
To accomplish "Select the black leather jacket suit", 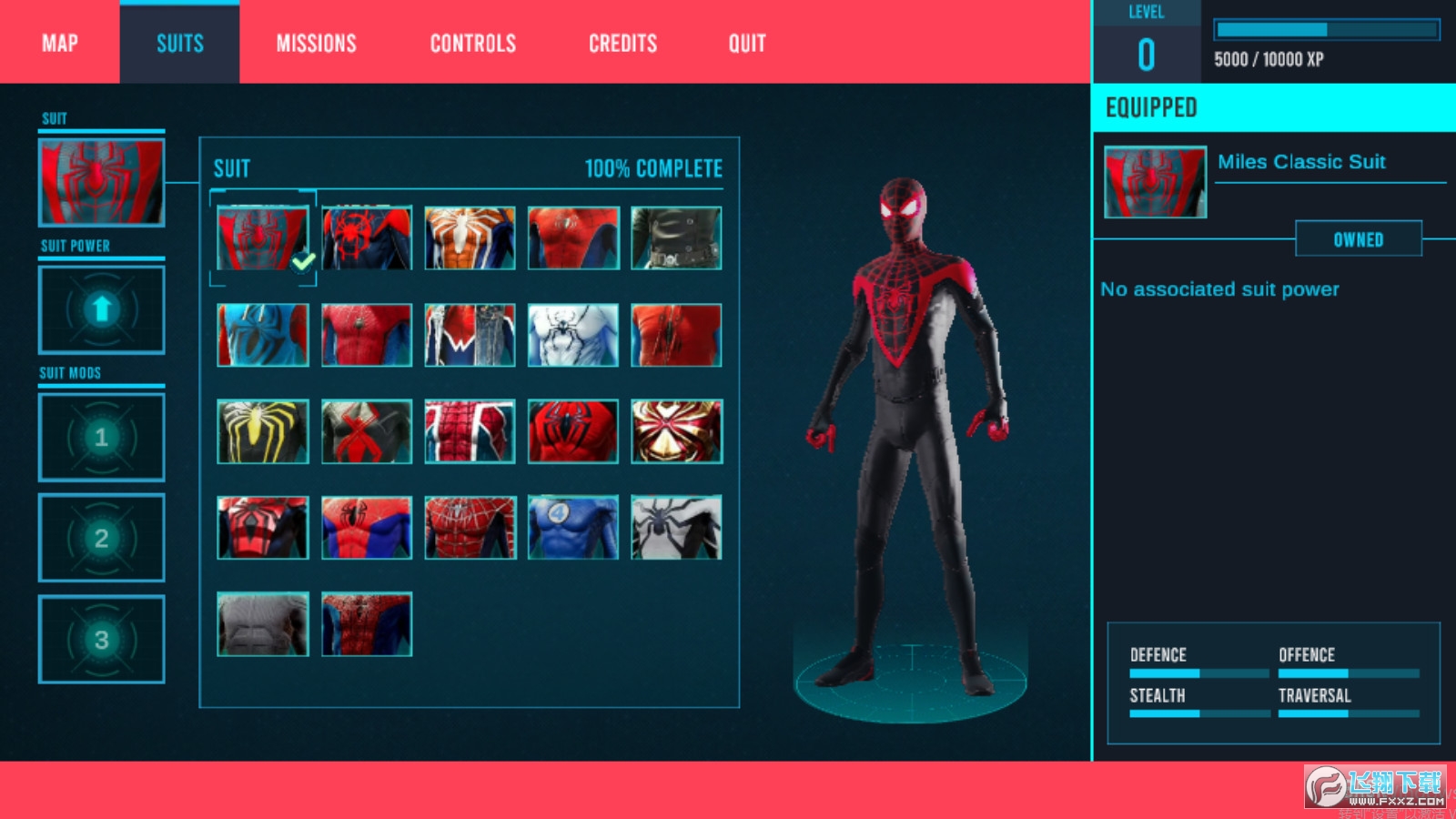I will [x=676, y=238].
